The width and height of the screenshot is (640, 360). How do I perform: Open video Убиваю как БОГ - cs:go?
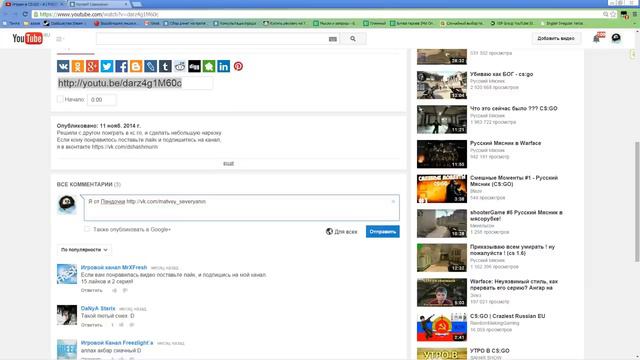[x=501, y=74]
